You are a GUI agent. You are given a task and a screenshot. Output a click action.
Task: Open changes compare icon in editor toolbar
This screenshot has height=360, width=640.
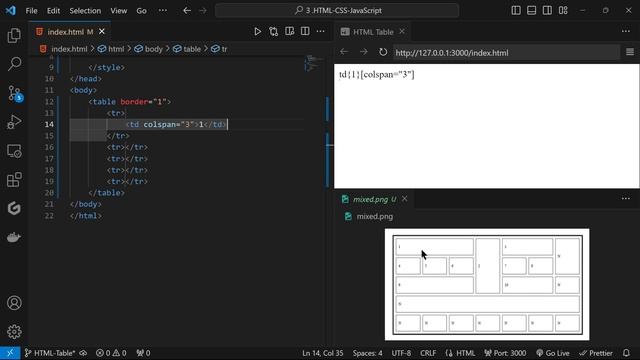coord(273,31)
